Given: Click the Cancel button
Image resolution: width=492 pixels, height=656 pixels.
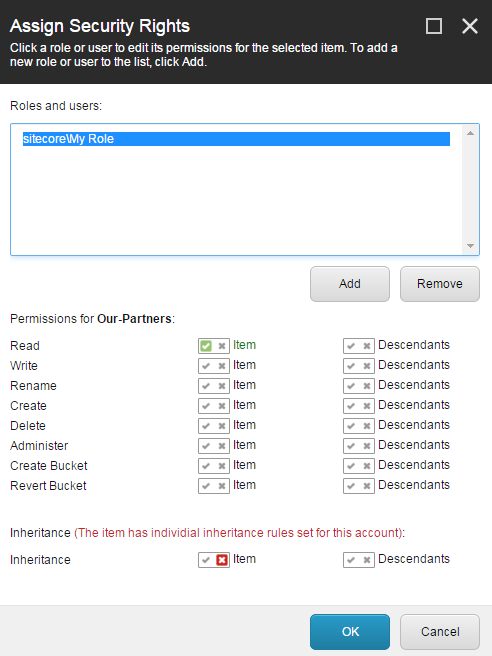Looking at the screenshot, I should click(440, 632).
